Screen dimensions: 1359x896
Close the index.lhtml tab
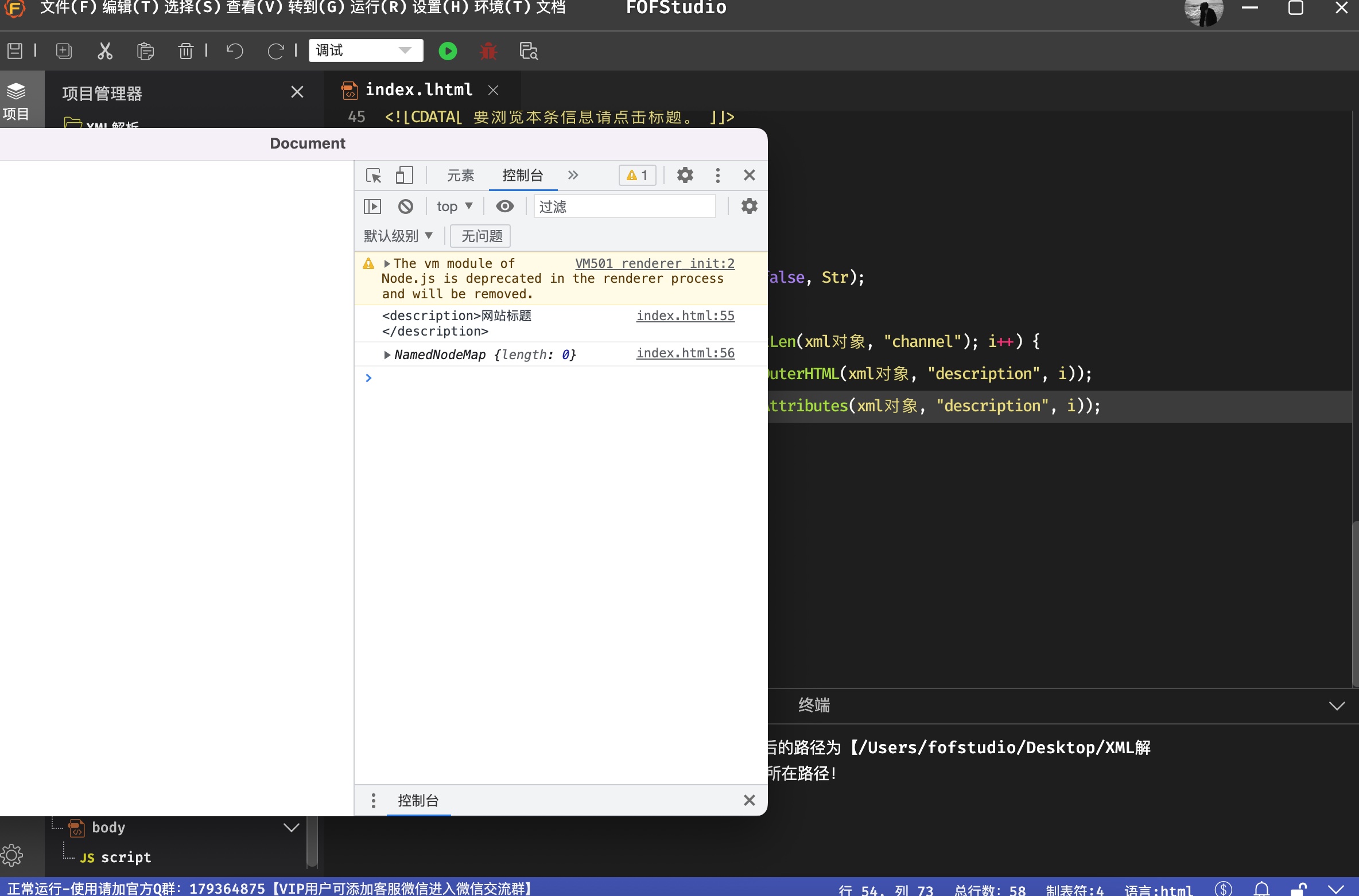click(x=493, y=90)
